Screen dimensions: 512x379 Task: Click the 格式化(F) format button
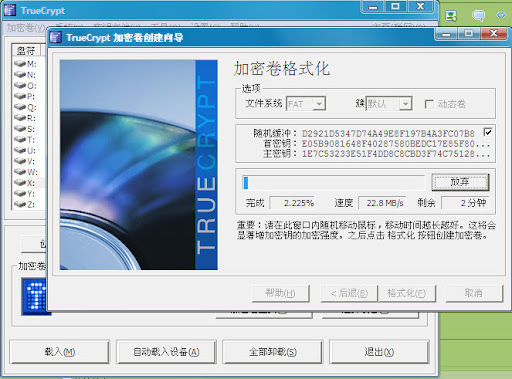406,293
